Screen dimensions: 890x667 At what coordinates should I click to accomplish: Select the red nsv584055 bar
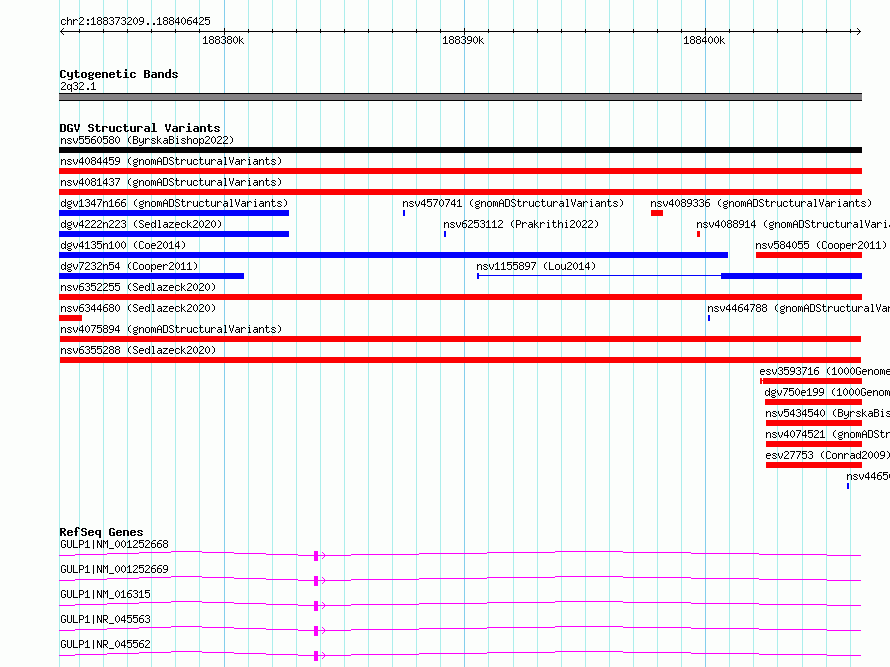809,255
